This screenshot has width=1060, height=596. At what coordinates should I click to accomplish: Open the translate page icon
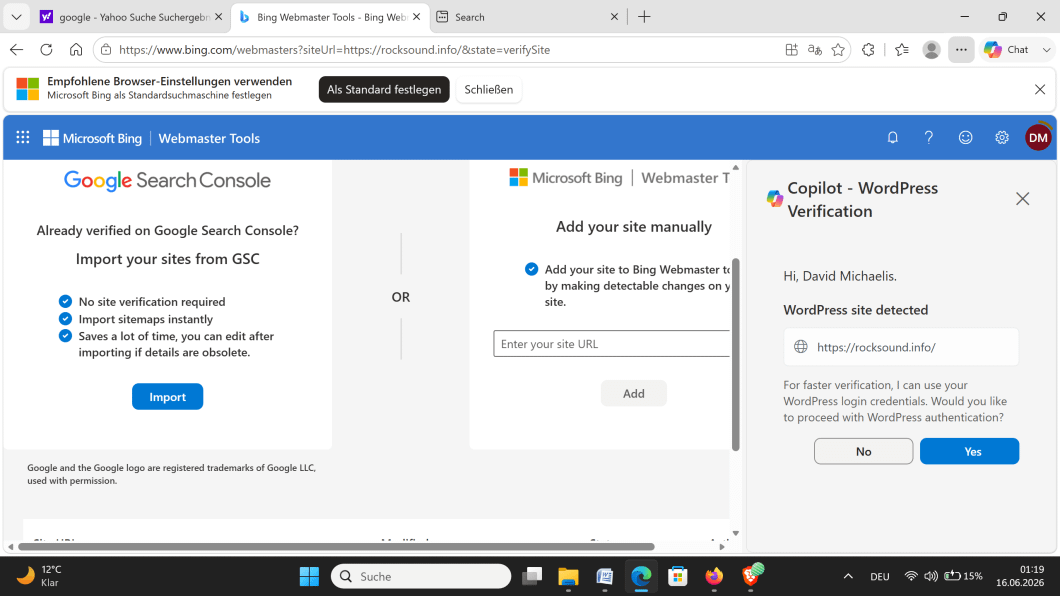[x=815, y=49]
